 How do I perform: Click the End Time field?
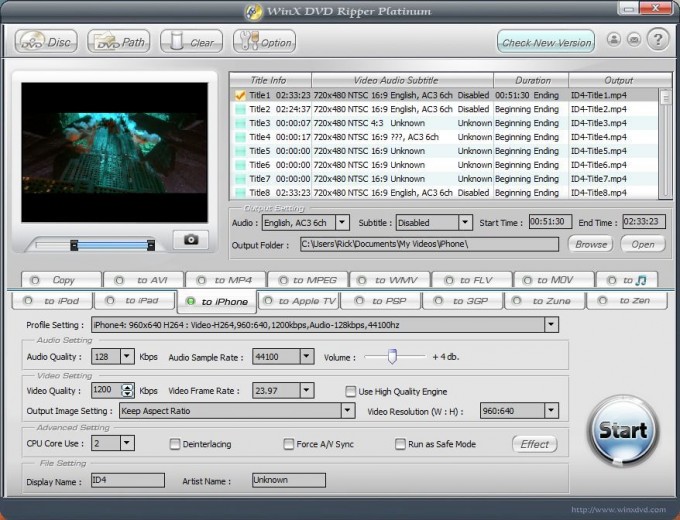644,222
